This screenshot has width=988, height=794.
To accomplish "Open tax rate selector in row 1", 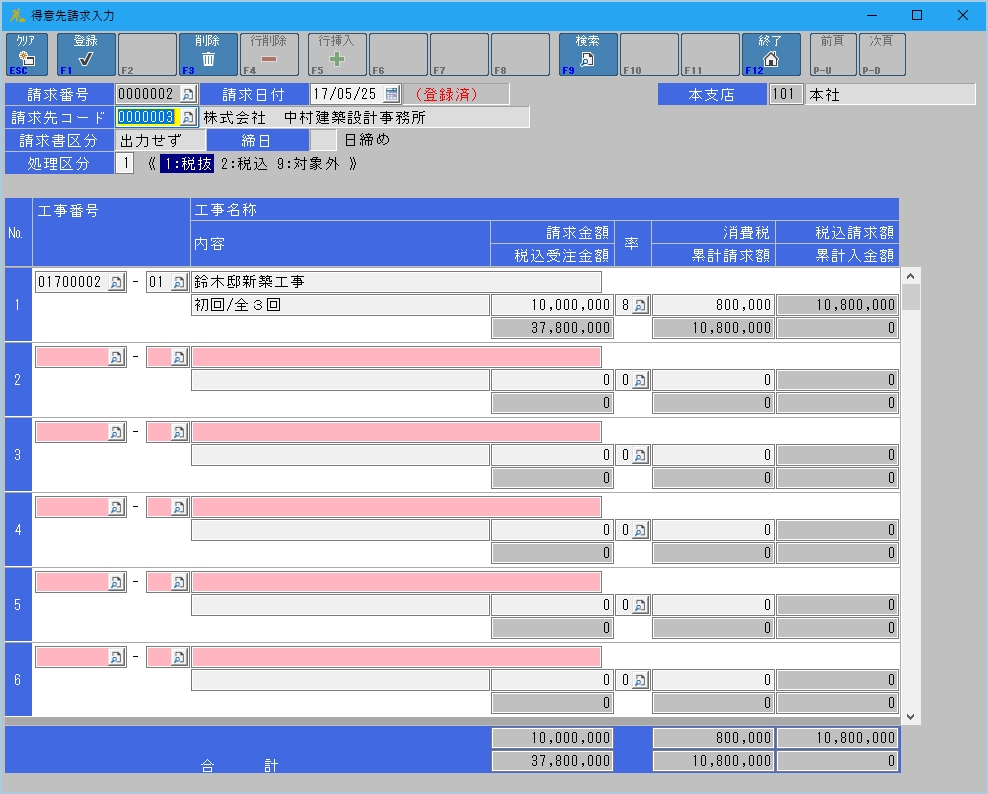I will click(640, 305).
